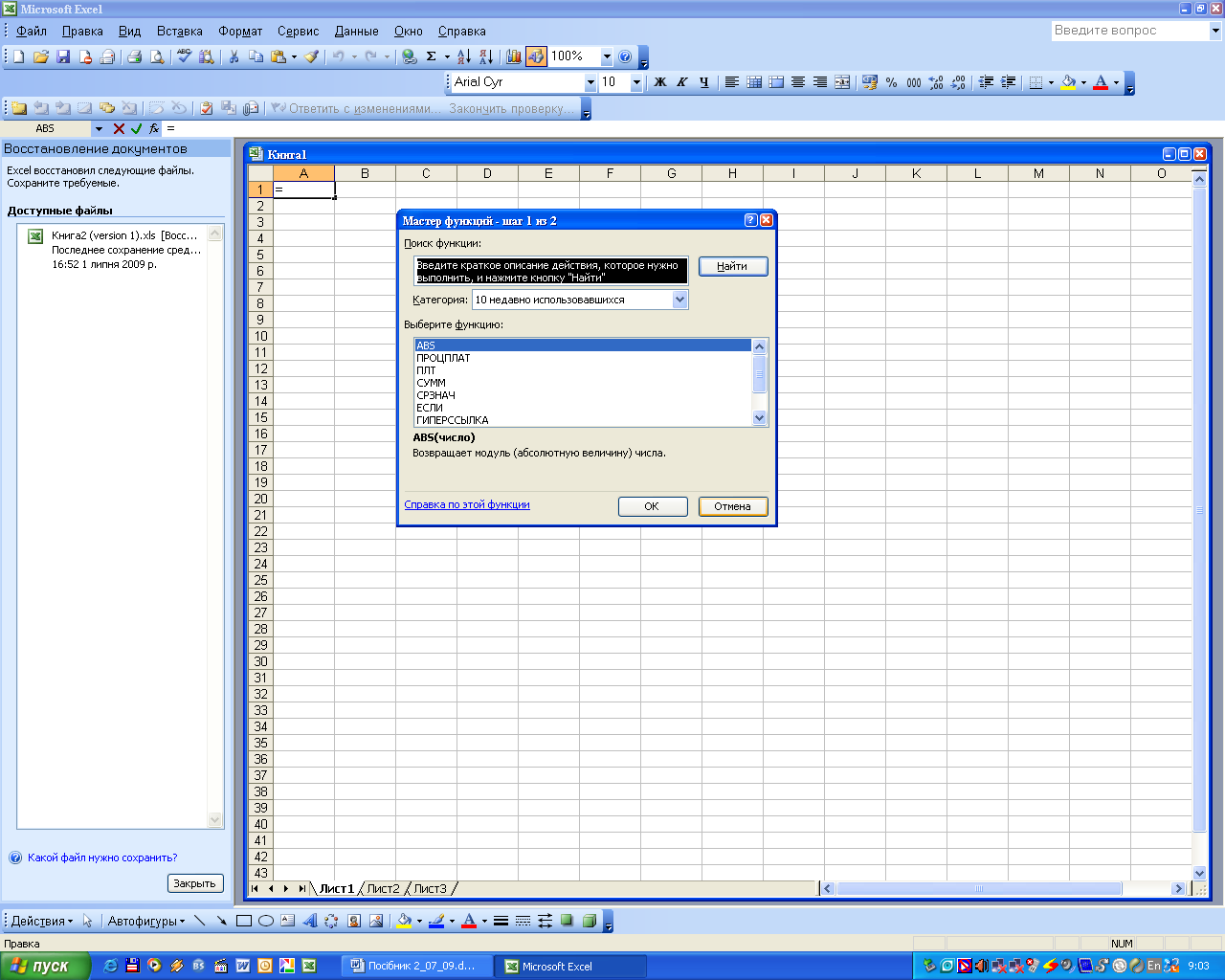Click the AutoSum sigma icon
This screenshot has width=1225, height=980.
click(x=432, y=56)
